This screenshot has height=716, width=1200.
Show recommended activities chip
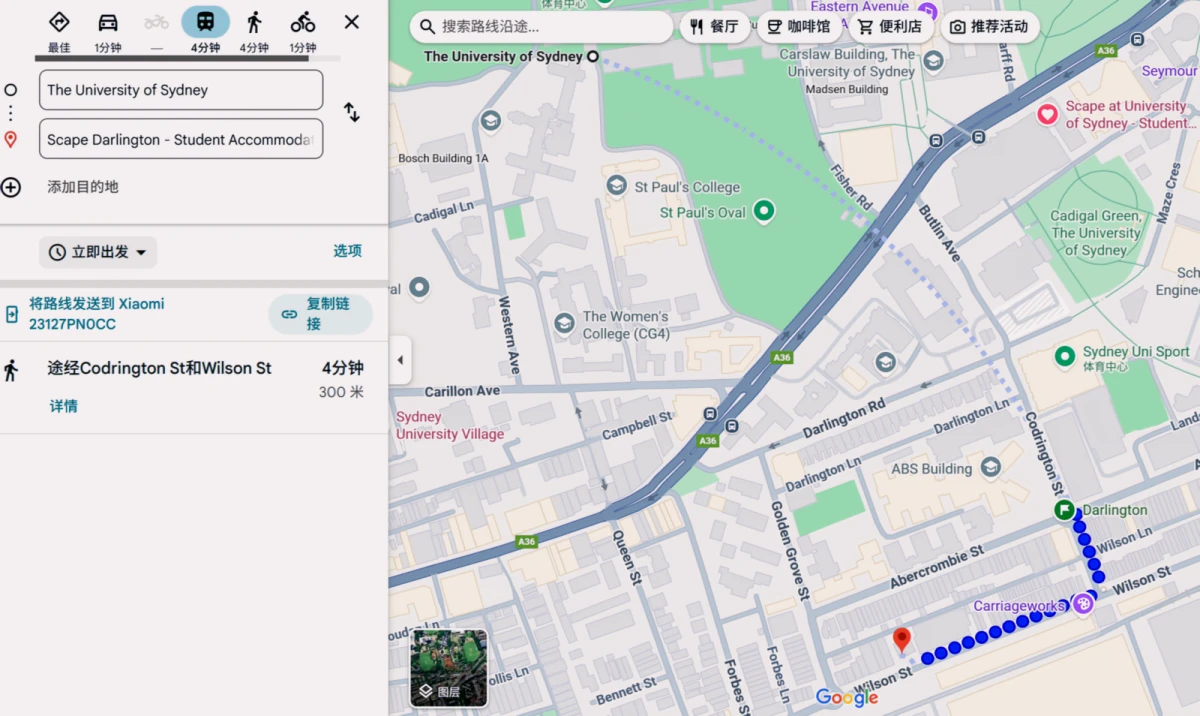pos(990,27)
